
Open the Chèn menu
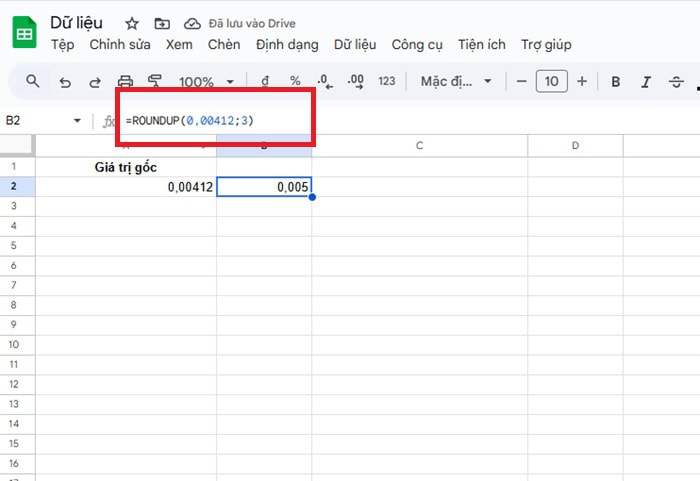(x=224, y=45)
